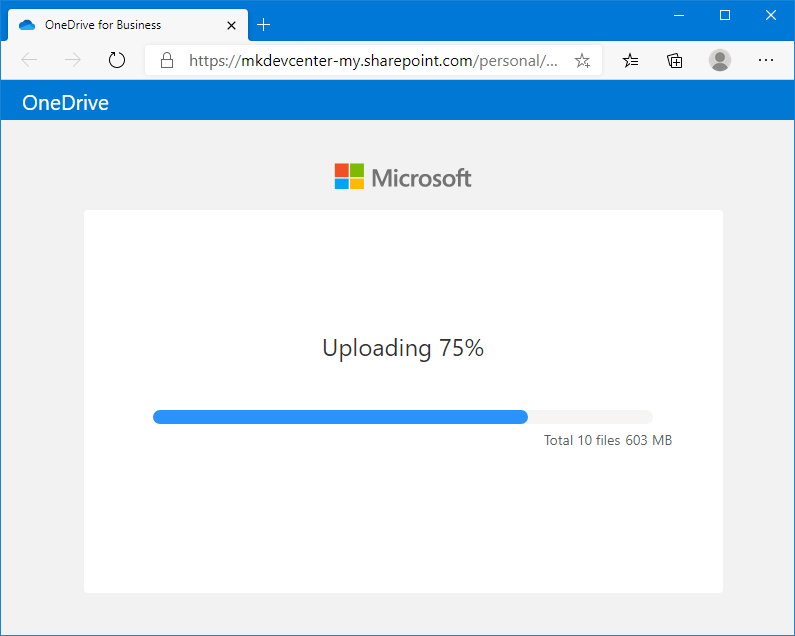Go back with the browser back arrow
This screenshot has height=636, width=795.
[29, 60]
